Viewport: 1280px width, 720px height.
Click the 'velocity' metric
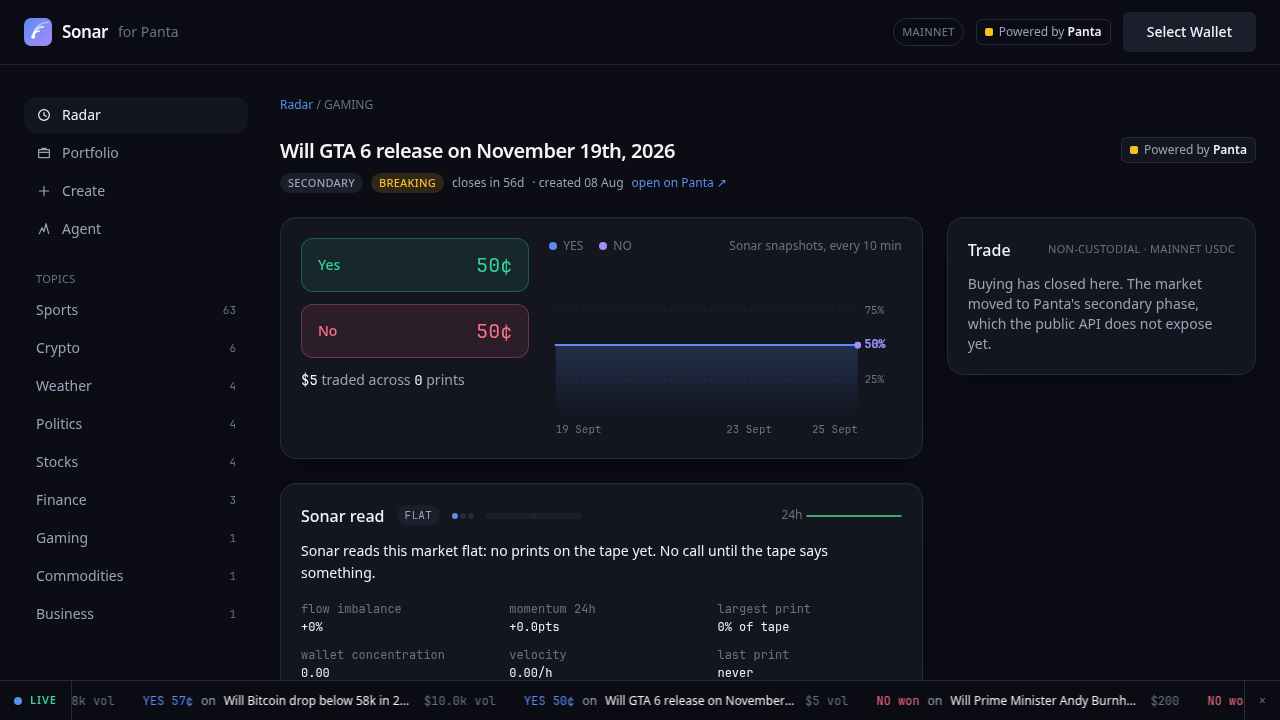(x=538, y=664)
